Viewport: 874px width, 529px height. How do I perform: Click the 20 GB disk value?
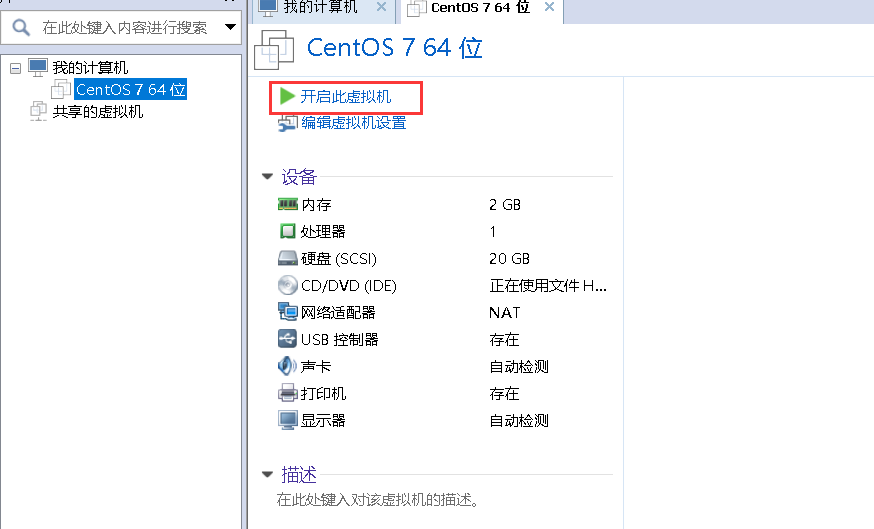tap(509, 259)
